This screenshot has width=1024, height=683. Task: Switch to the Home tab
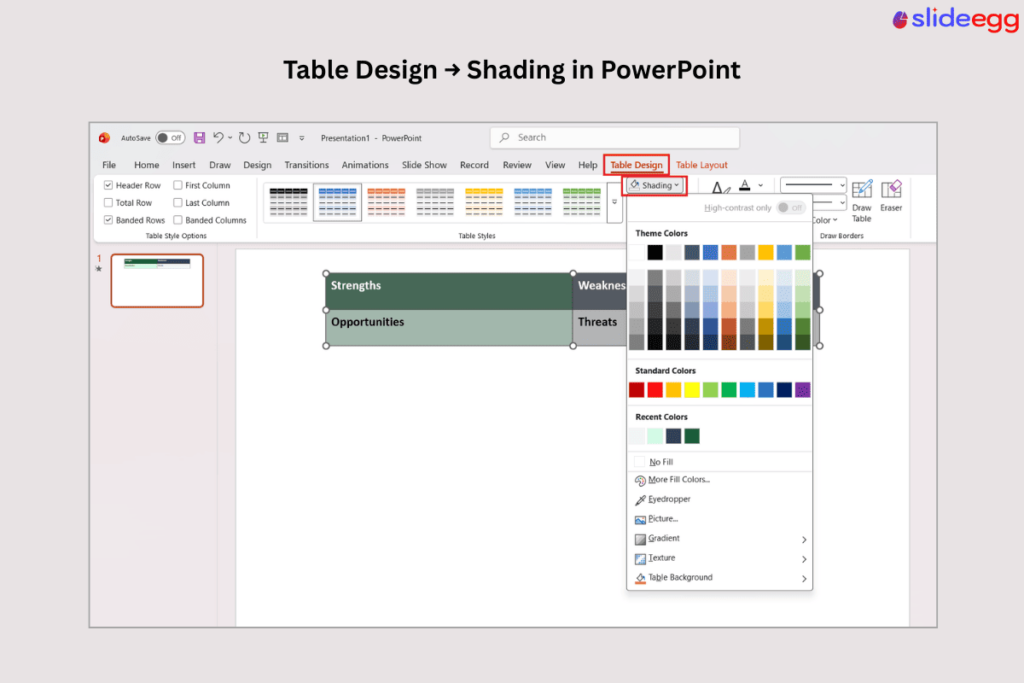[146, 165]
